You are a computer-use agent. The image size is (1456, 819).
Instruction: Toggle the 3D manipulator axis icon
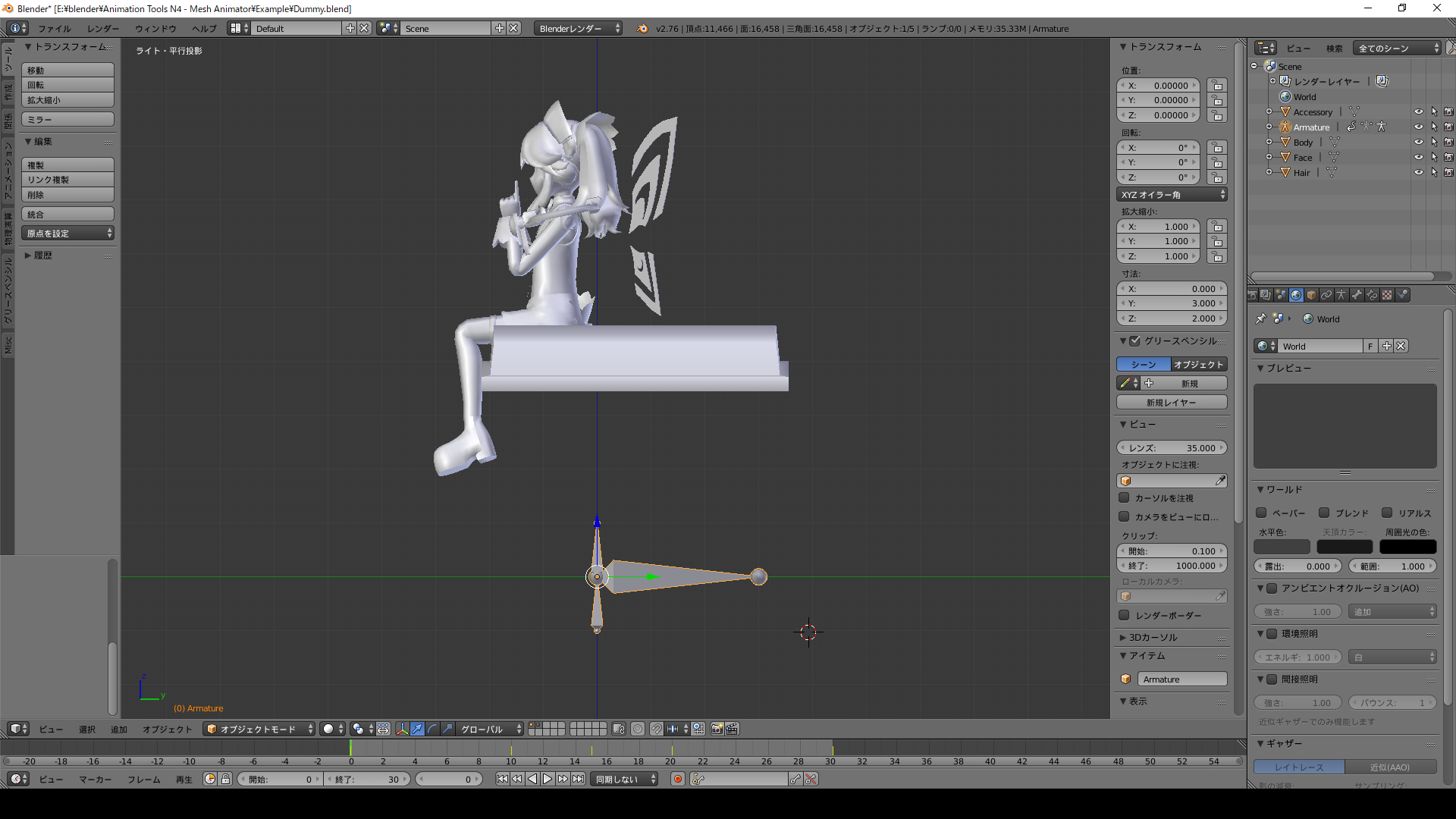pyautogui.click(x=402, y=729)
